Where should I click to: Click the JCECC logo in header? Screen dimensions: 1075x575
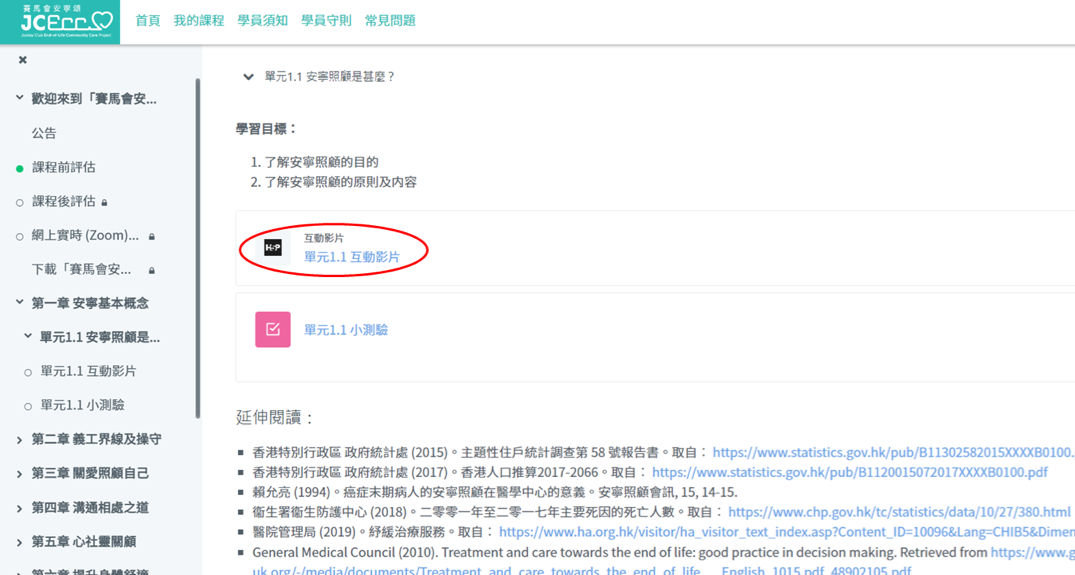60,21
